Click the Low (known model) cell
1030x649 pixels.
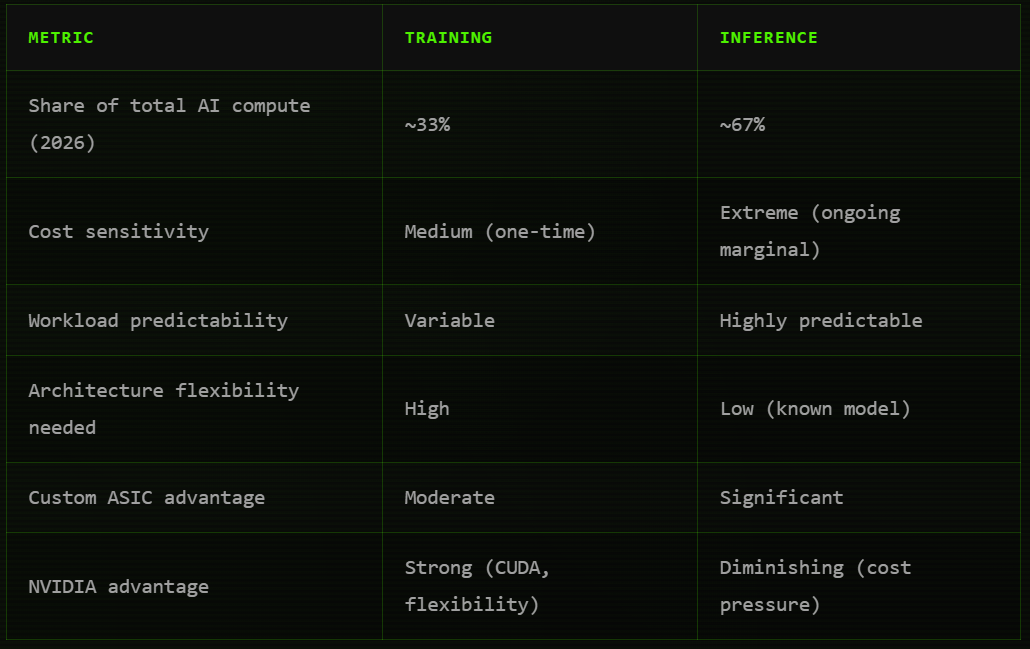coord(815,409)
